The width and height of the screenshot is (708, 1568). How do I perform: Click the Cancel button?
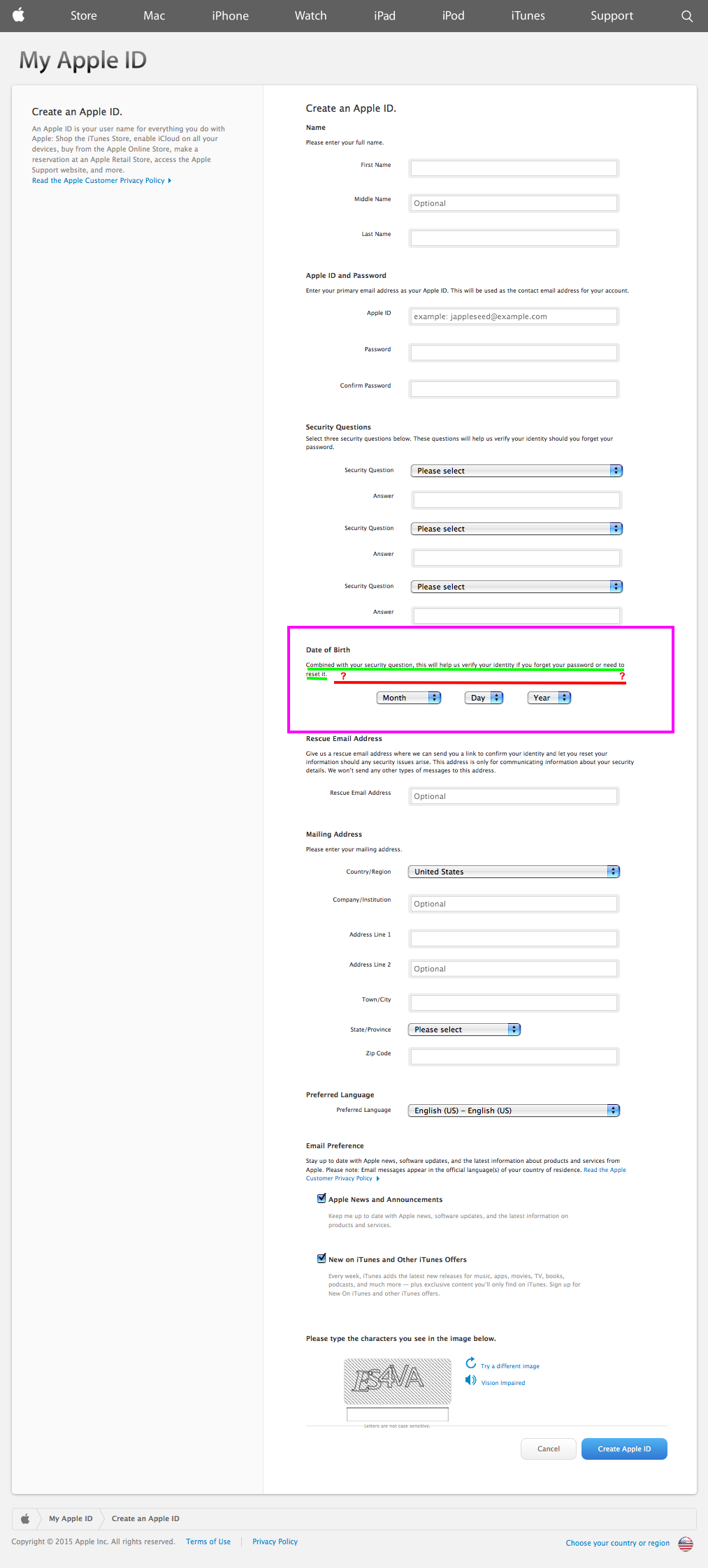coord(549,1449)
